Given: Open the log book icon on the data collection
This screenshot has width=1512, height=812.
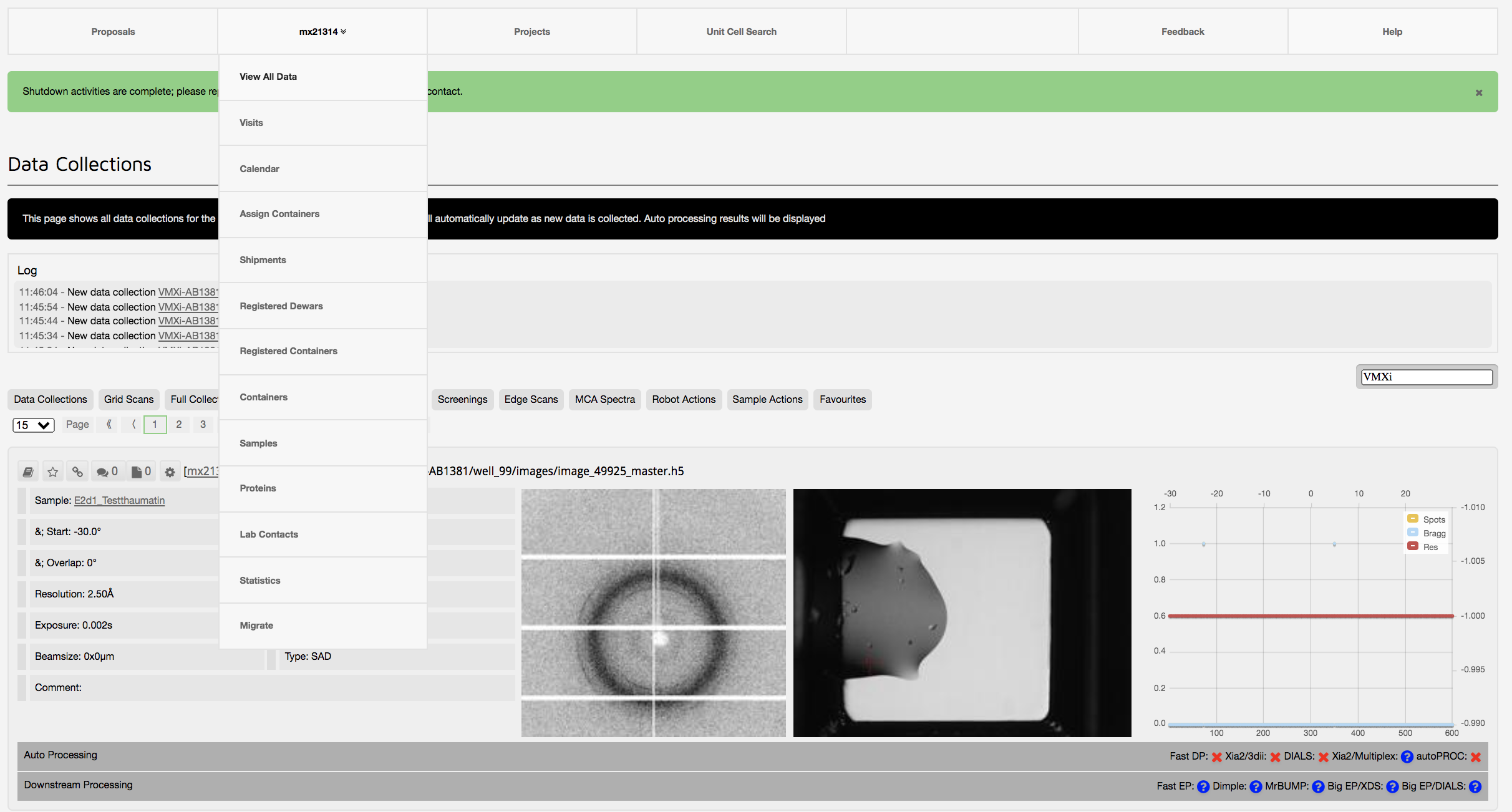Looking at the screenshot, I should 27,471.
